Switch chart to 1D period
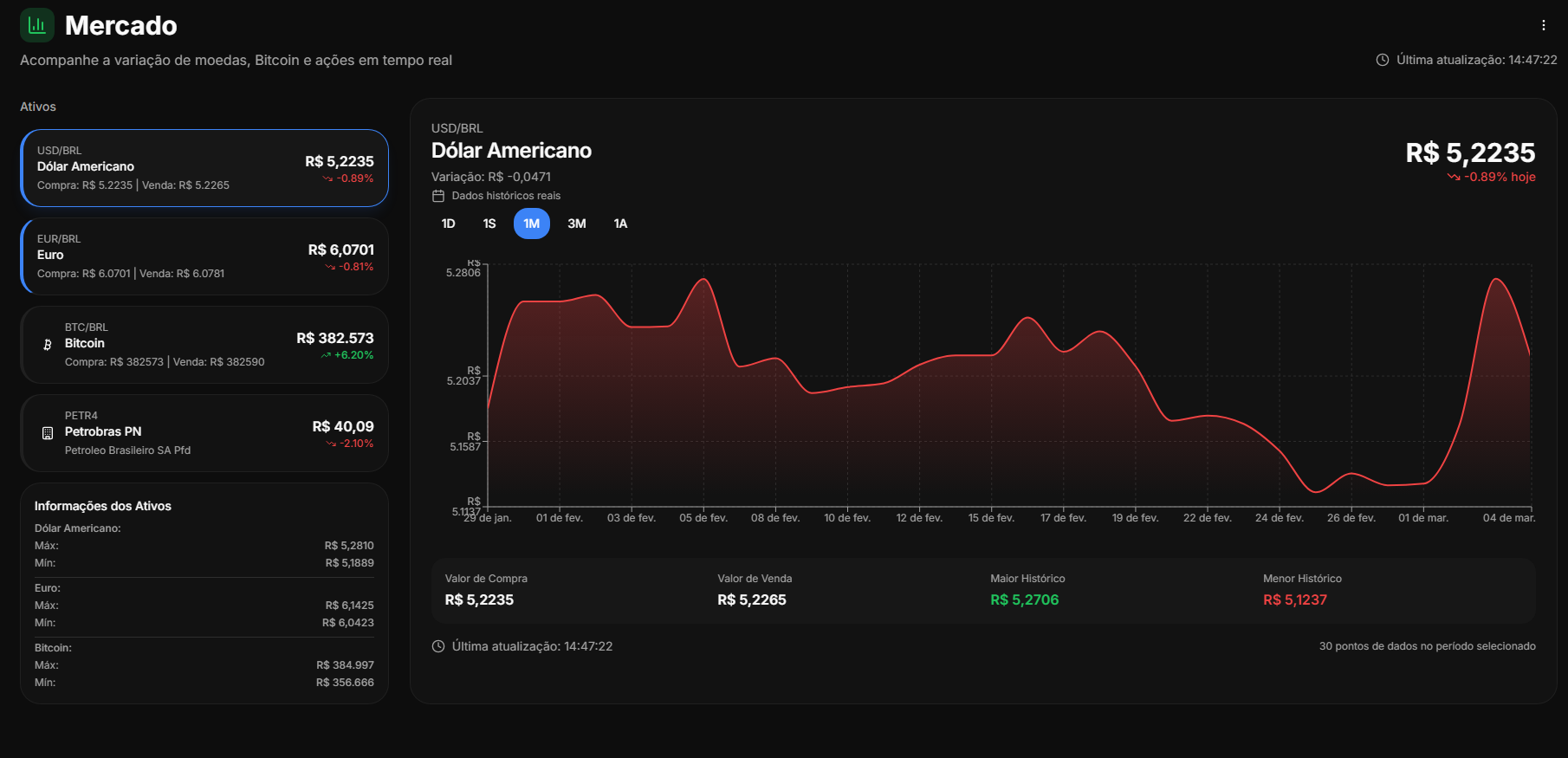The image size is (1568, 758). (448, 224)
